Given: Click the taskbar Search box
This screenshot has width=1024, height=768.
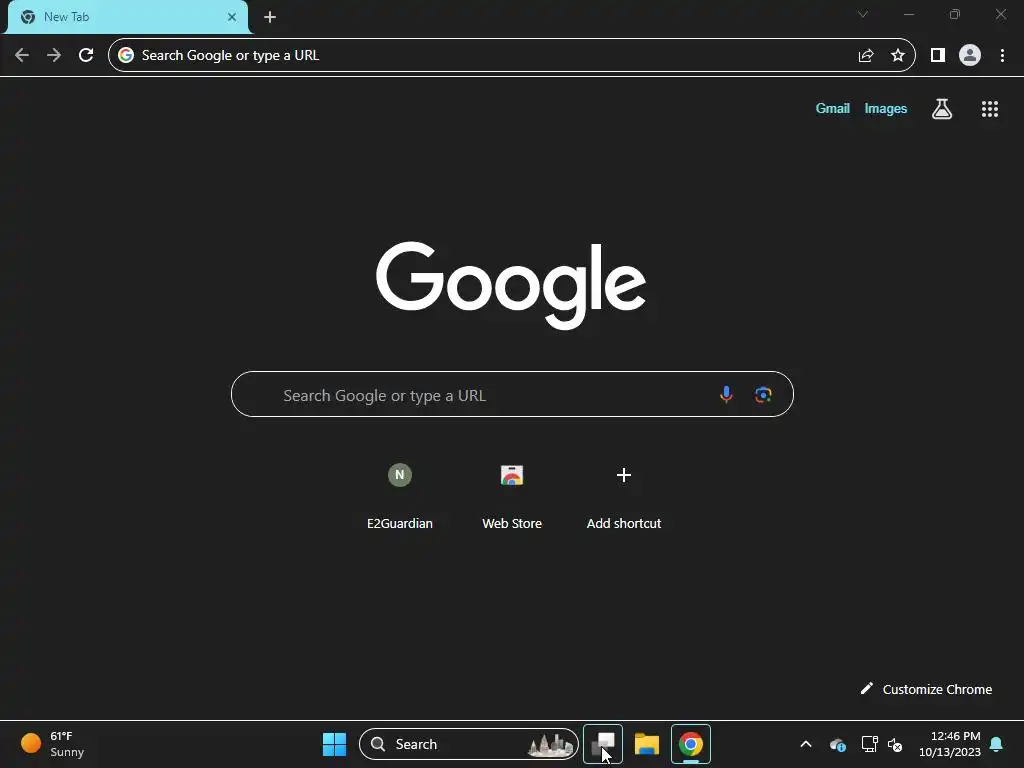Looking at the screenshot, I should pos(468,744).
